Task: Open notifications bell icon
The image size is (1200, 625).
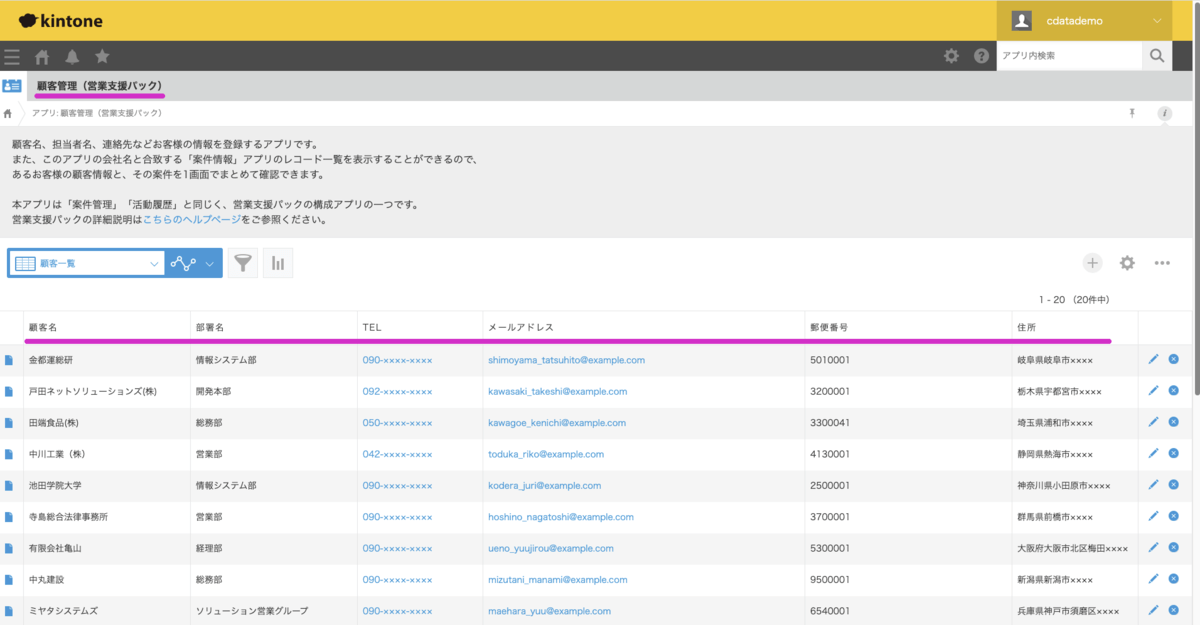Action: pos(72,56)
